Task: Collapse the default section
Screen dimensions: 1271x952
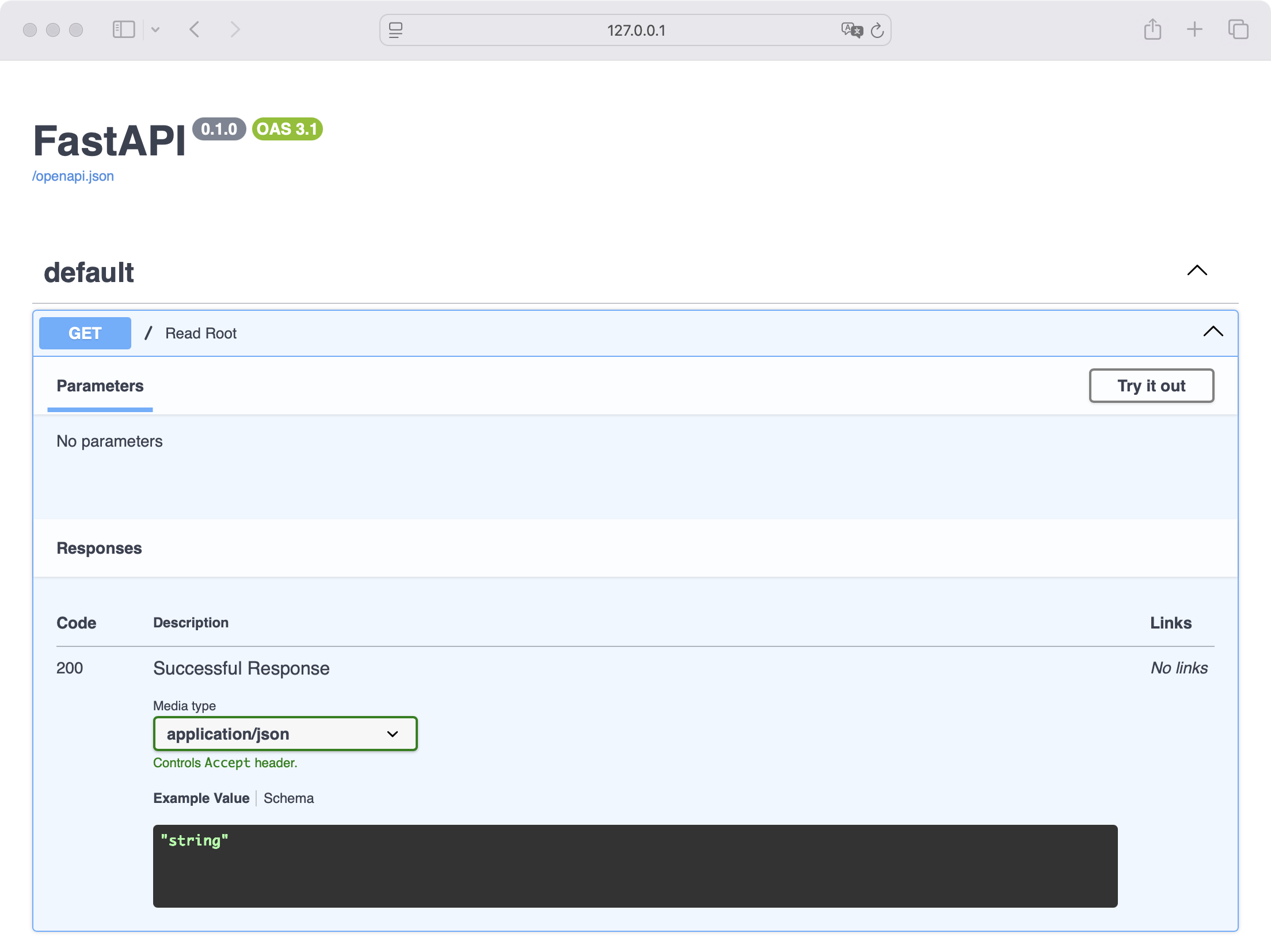Action: [1197, 271]
